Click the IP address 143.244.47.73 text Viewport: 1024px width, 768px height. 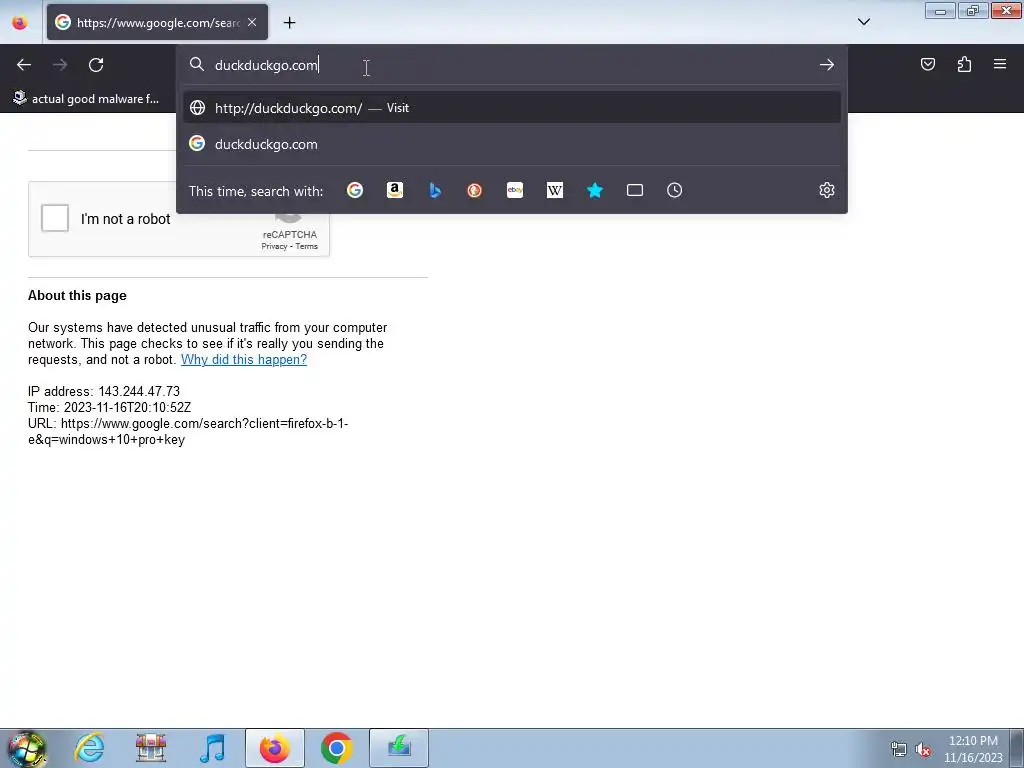104,391
